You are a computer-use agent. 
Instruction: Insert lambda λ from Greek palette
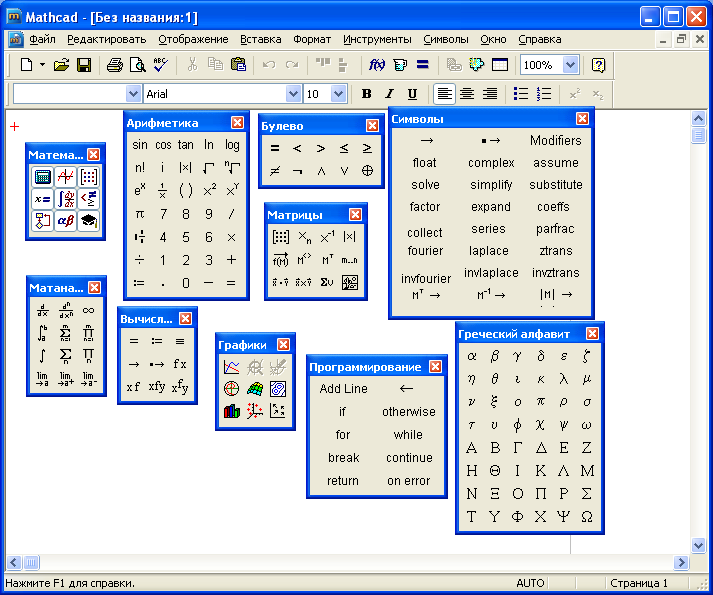click(x=564, y=379)
